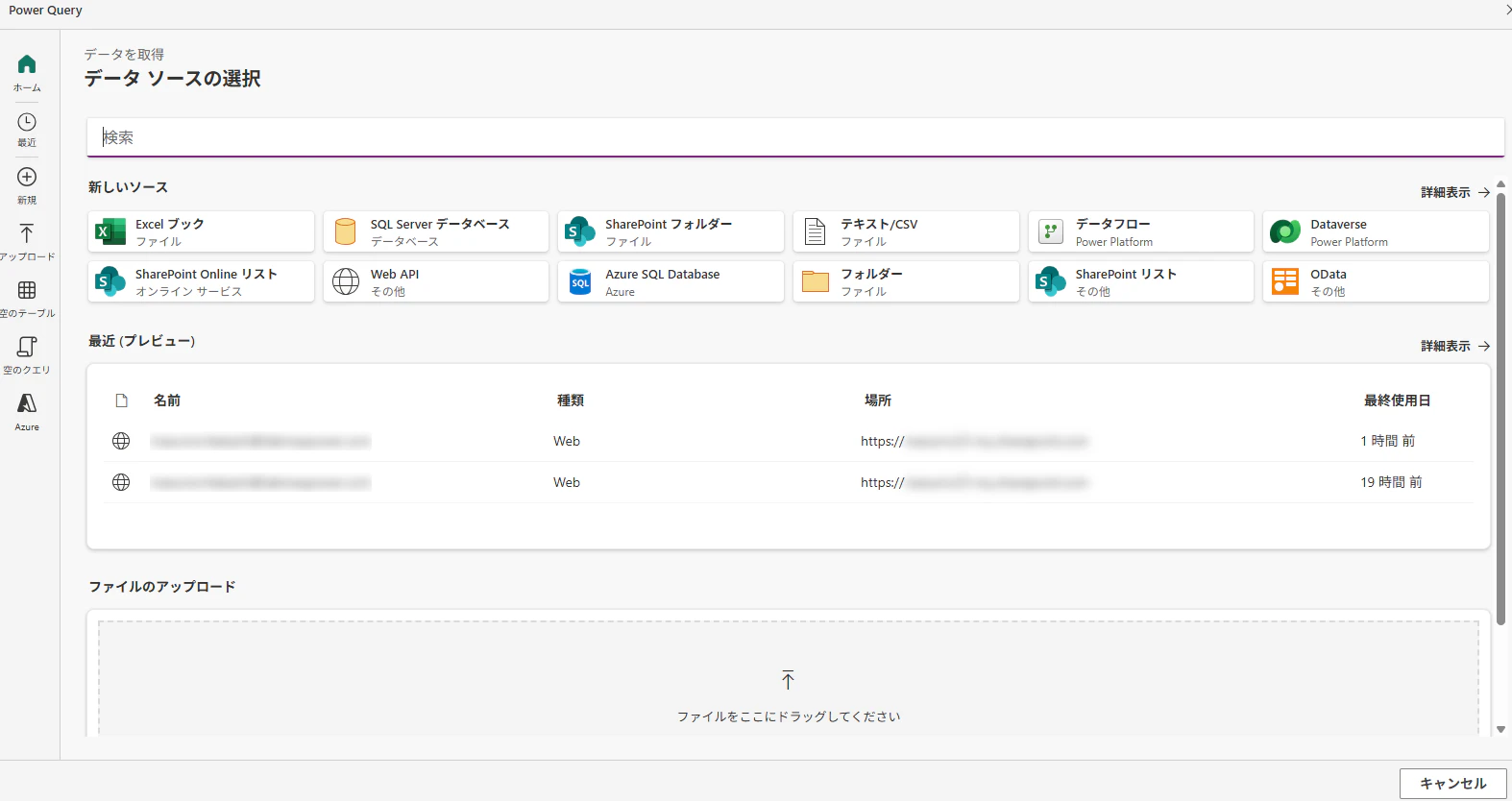
Task: Choose the データフロー icon
Action: pos(1051,231)
